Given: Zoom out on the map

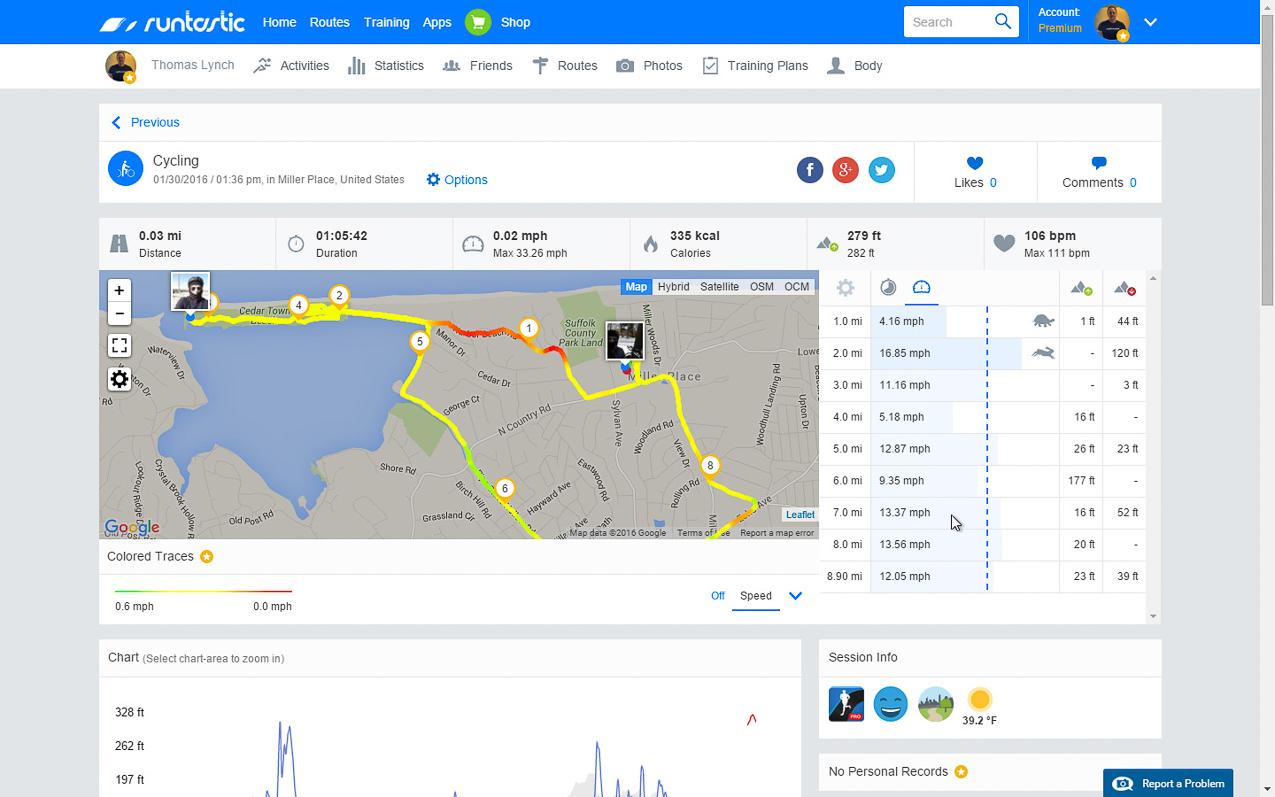Looking at the screenshot, I should point(119,313).
